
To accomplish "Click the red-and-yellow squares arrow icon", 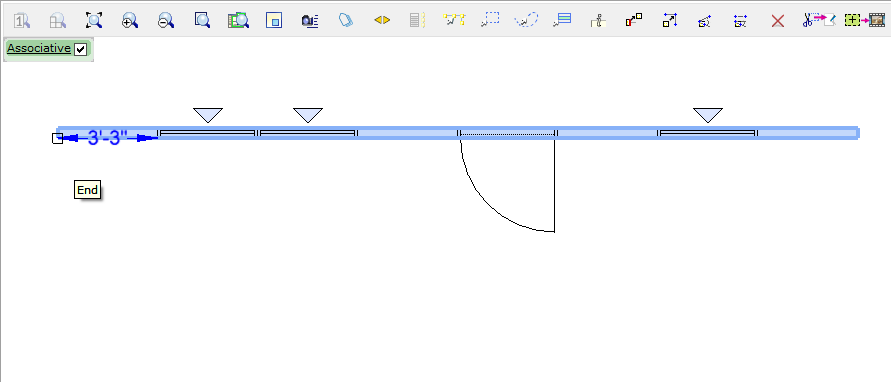I will pyautogui.click(x=634, y=21).
